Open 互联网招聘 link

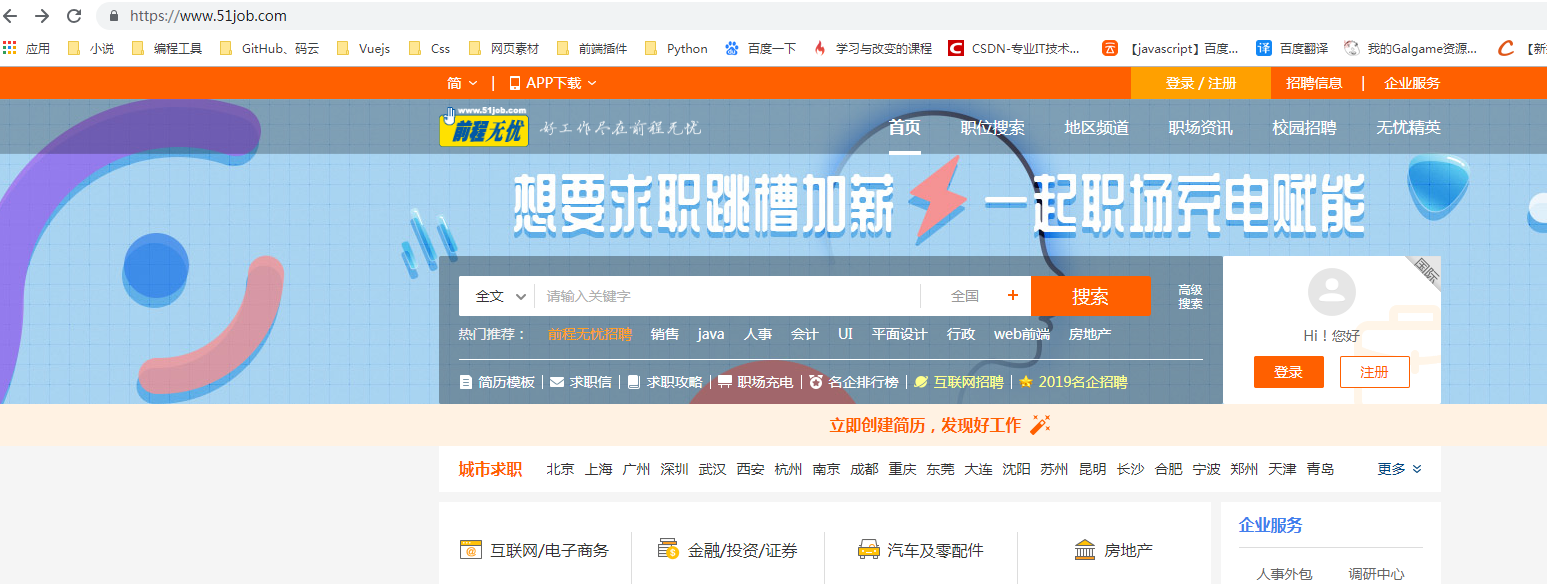click(960, 382)
